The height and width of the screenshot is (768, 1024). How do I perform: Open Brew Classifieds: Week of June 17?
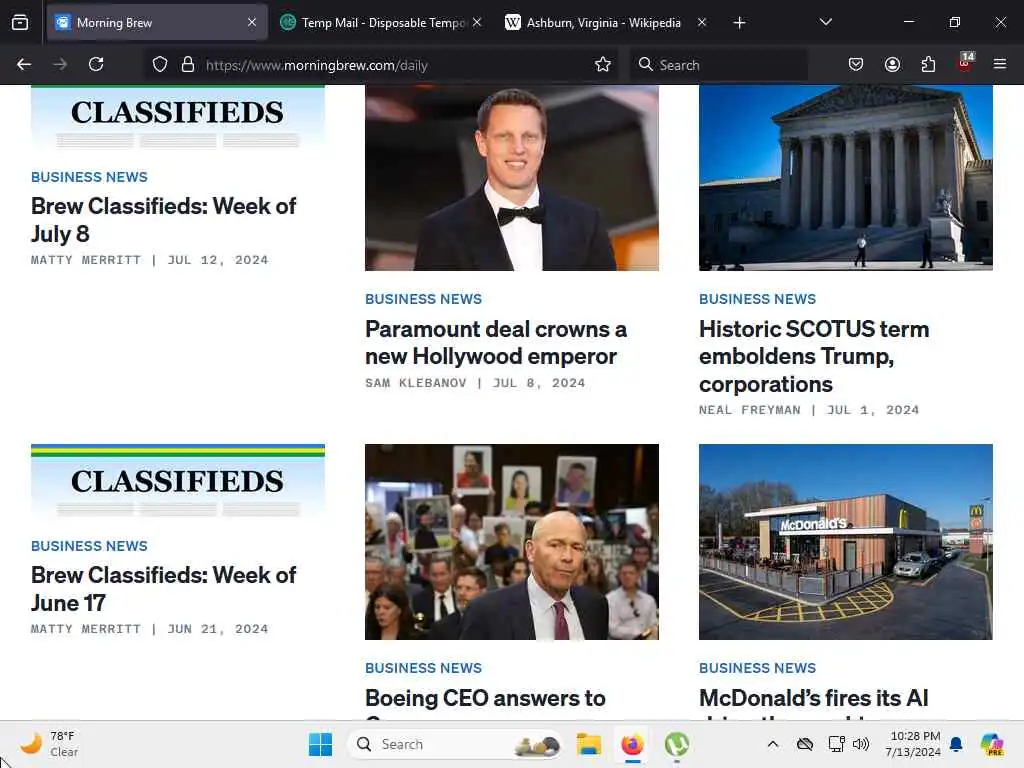(x=163, y=589)
